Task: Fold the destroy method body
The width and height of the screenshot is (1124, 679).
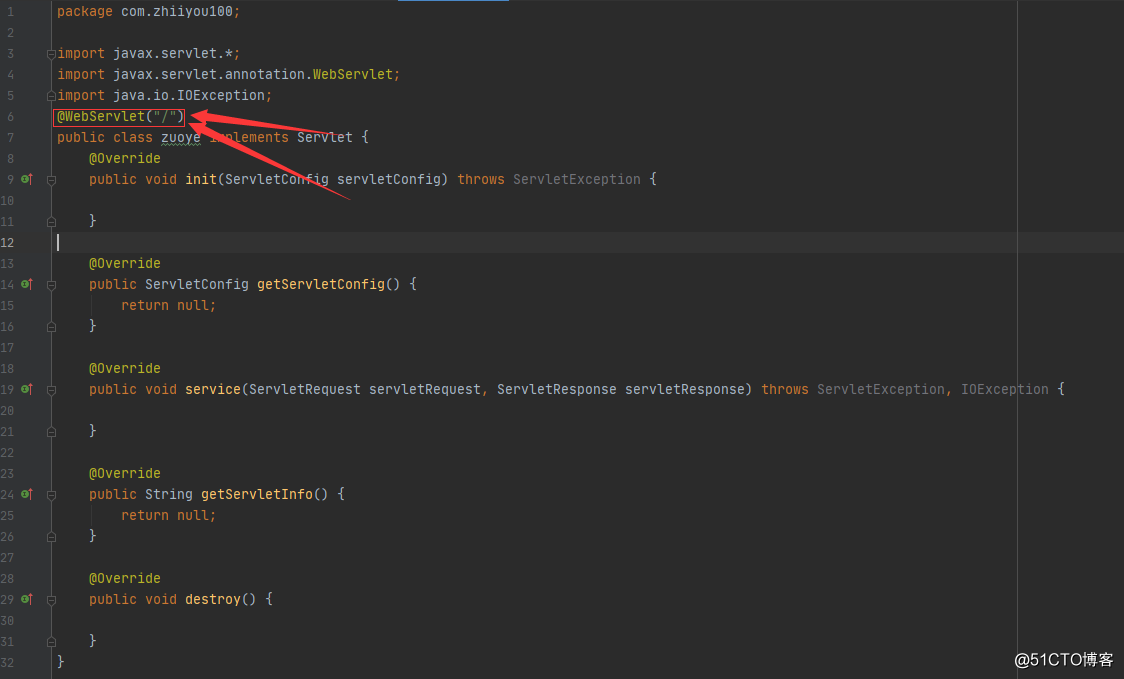Action: [51, 600]
